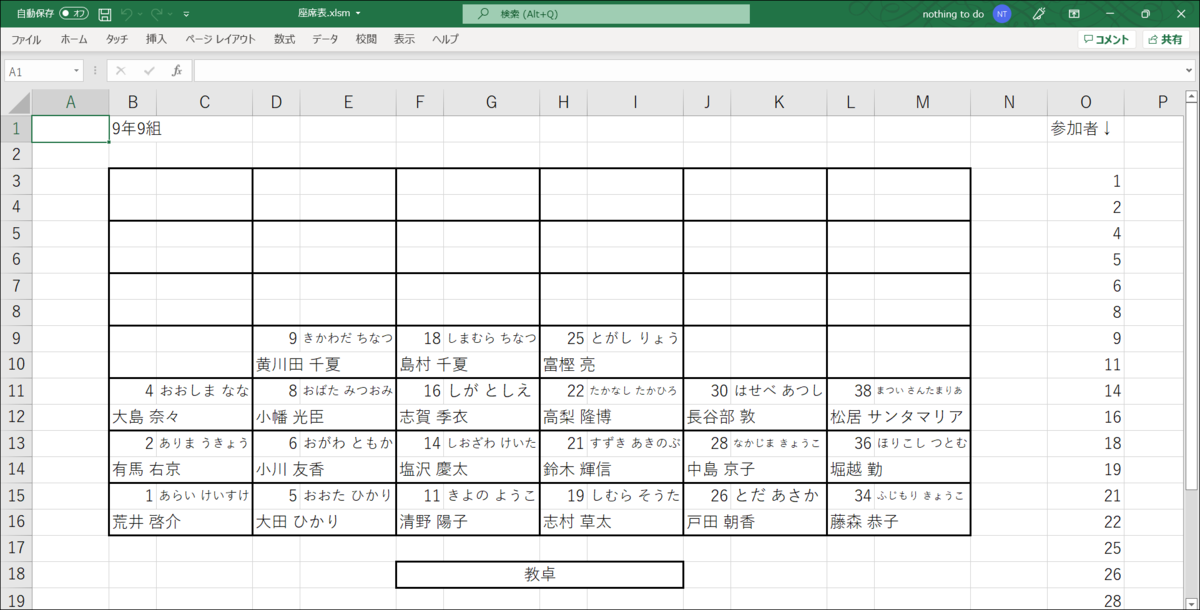
Task: Open the ファイル menu tab
Action: [x=26, y=39]
